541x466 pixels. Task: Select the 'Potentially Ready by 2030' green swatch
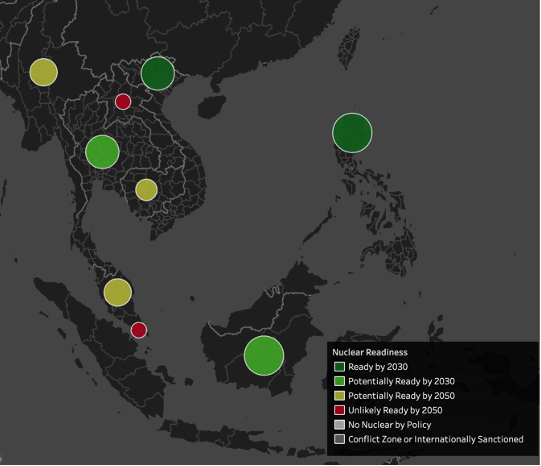tap(340, 381)
